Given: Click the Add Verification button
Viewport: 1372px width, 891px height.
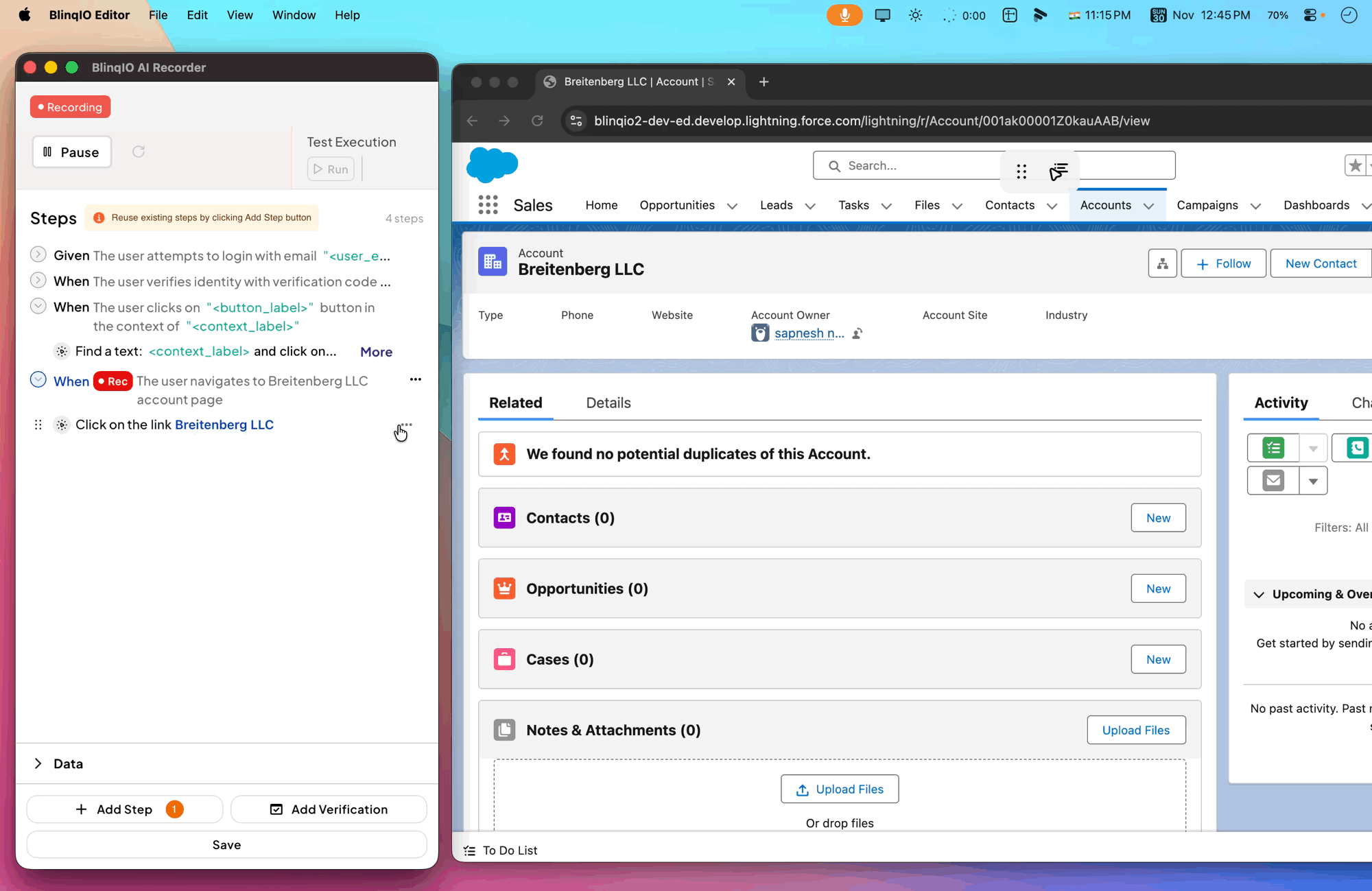Looking at the screenshot, I should [x=329, y=809].
